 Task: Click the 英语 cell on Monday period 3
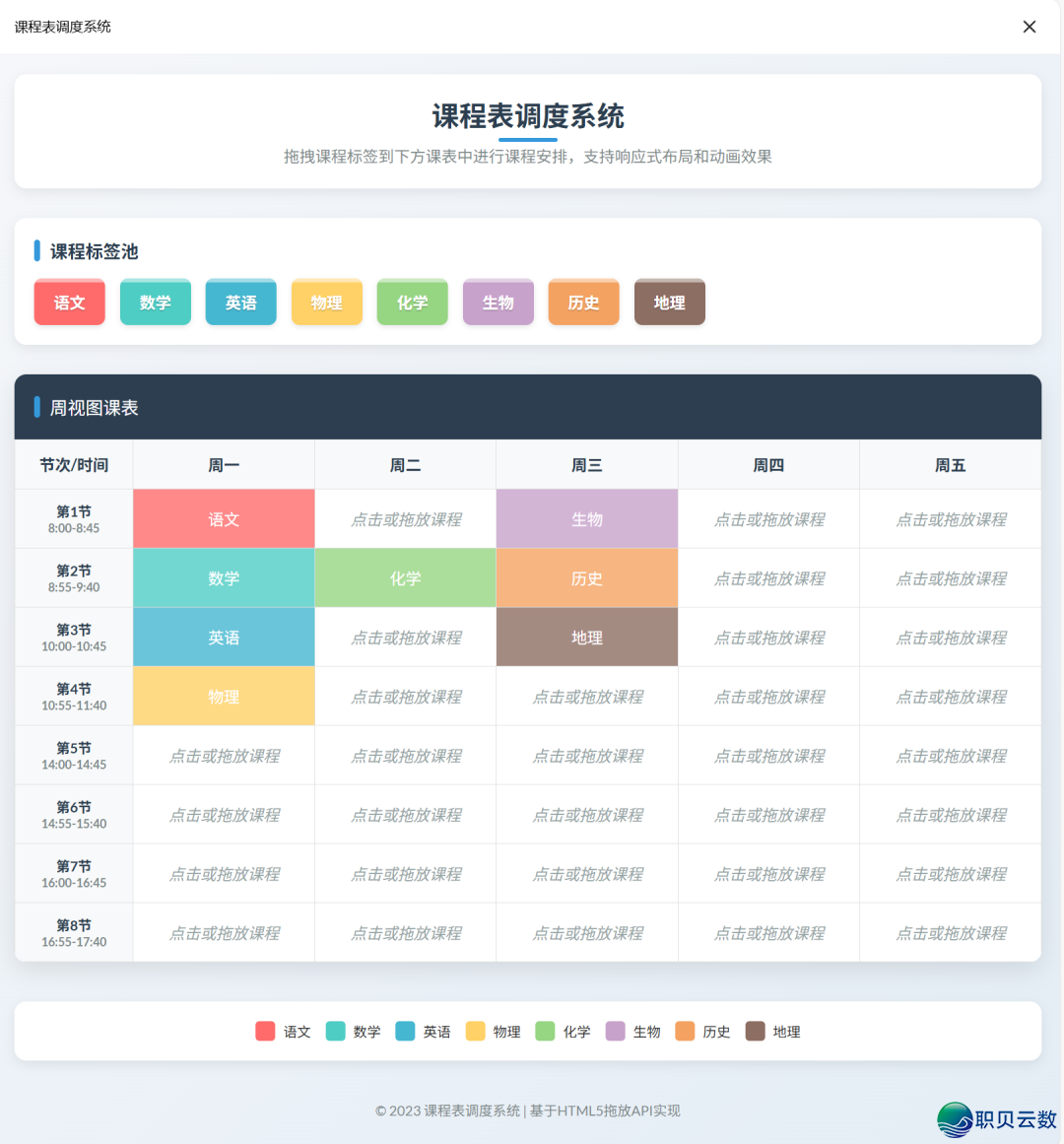(224, 637)
